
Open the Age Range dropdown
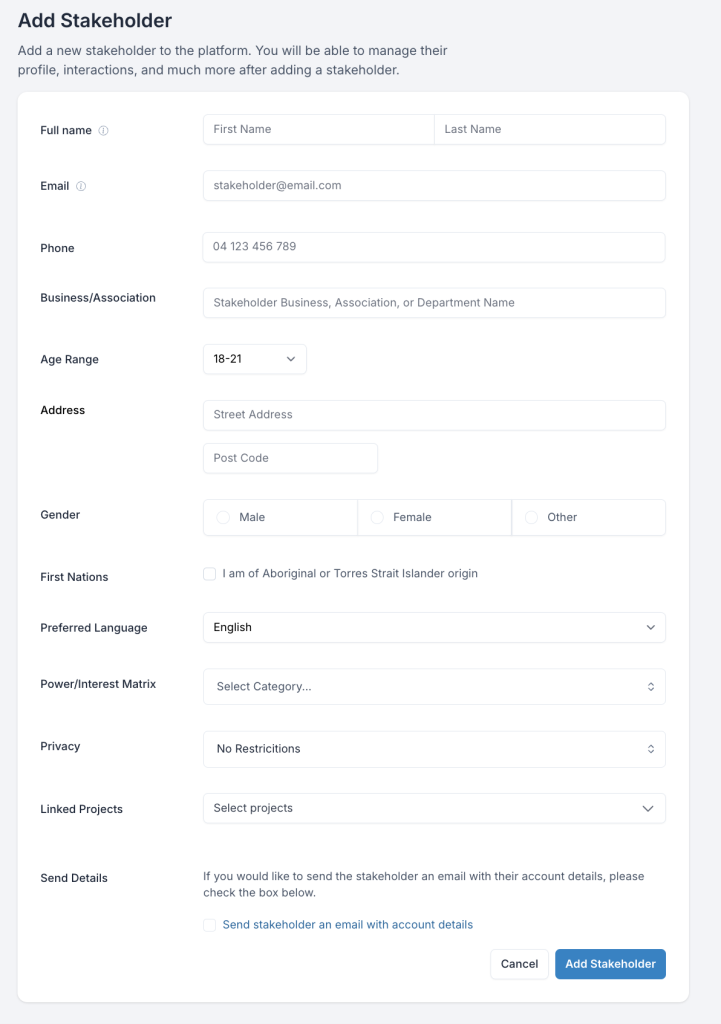pos(254,359)
